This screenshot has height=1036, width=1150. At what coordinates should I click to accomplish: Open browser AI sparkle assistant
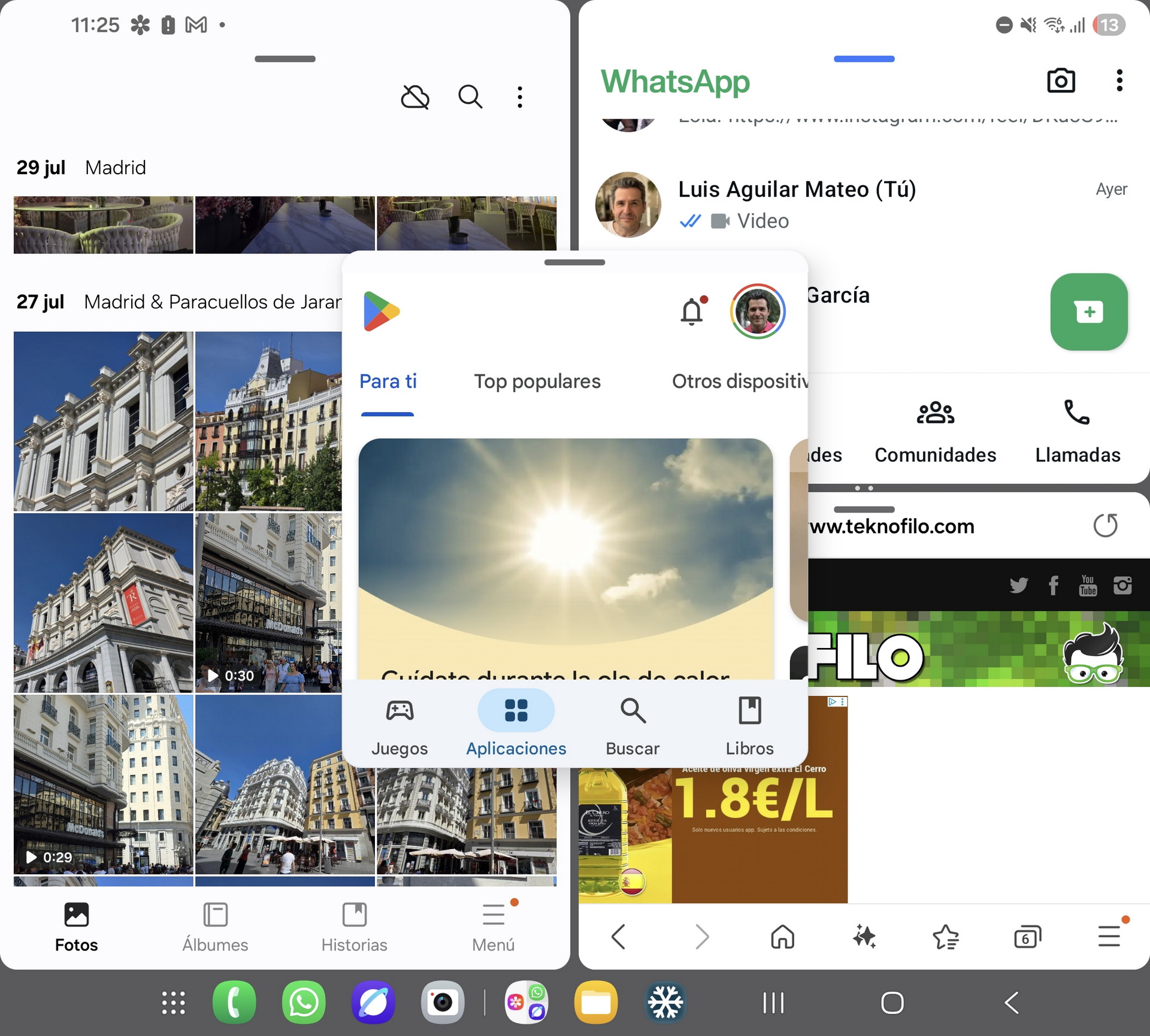pos(864,937)
